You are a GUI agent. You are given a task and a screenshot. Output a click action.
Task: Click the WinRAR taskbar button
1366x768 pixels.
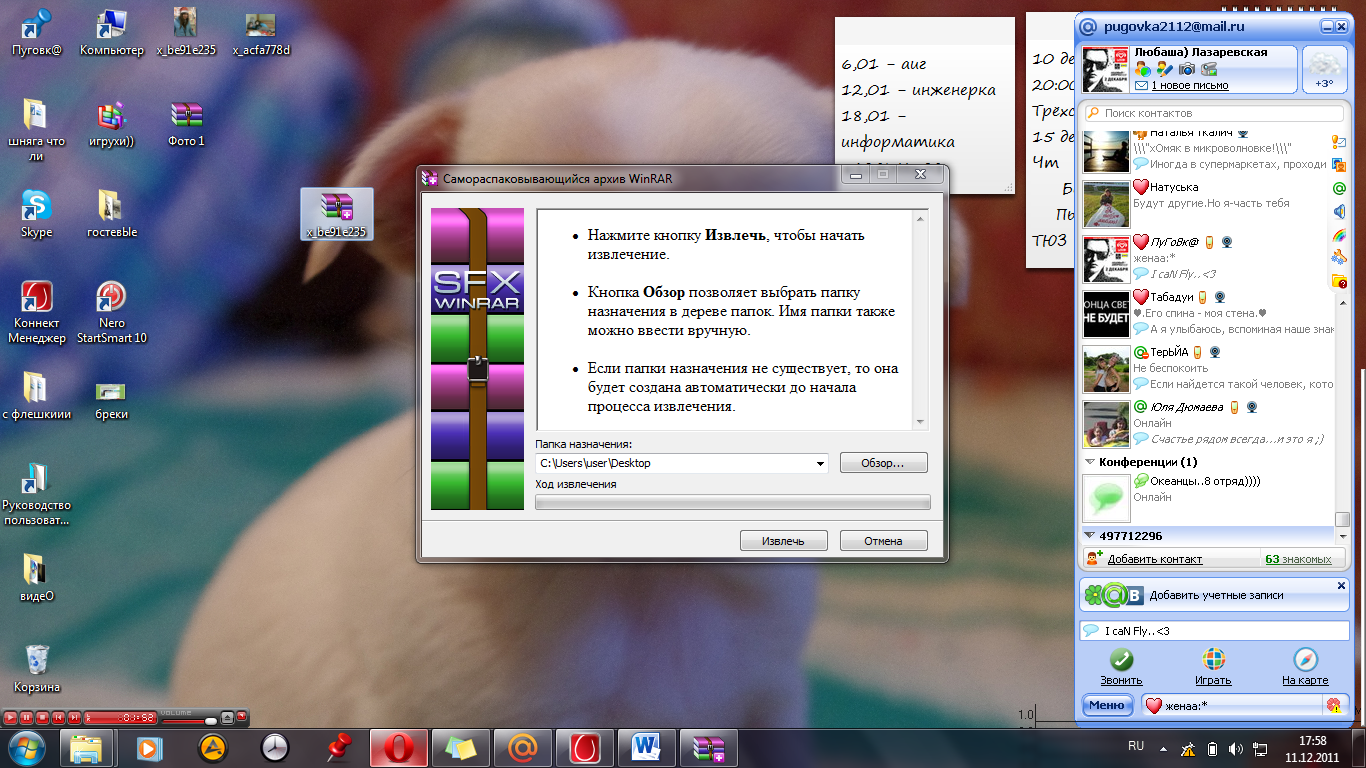709,747
